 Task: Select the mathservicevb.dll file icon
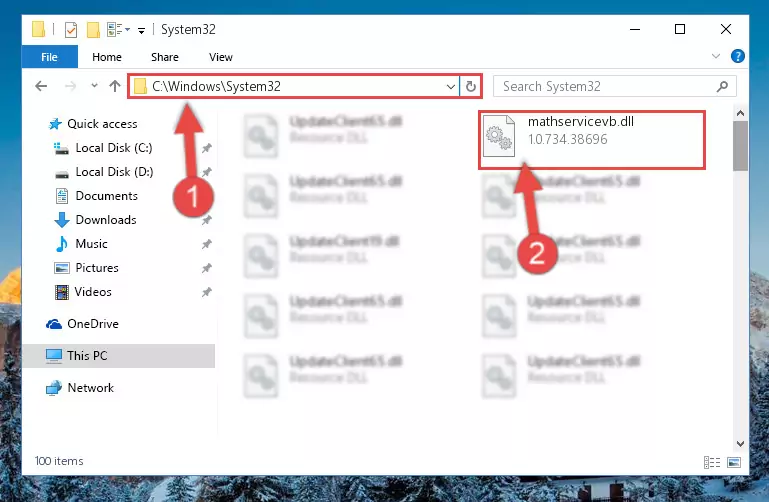click(x=499, y=136)
